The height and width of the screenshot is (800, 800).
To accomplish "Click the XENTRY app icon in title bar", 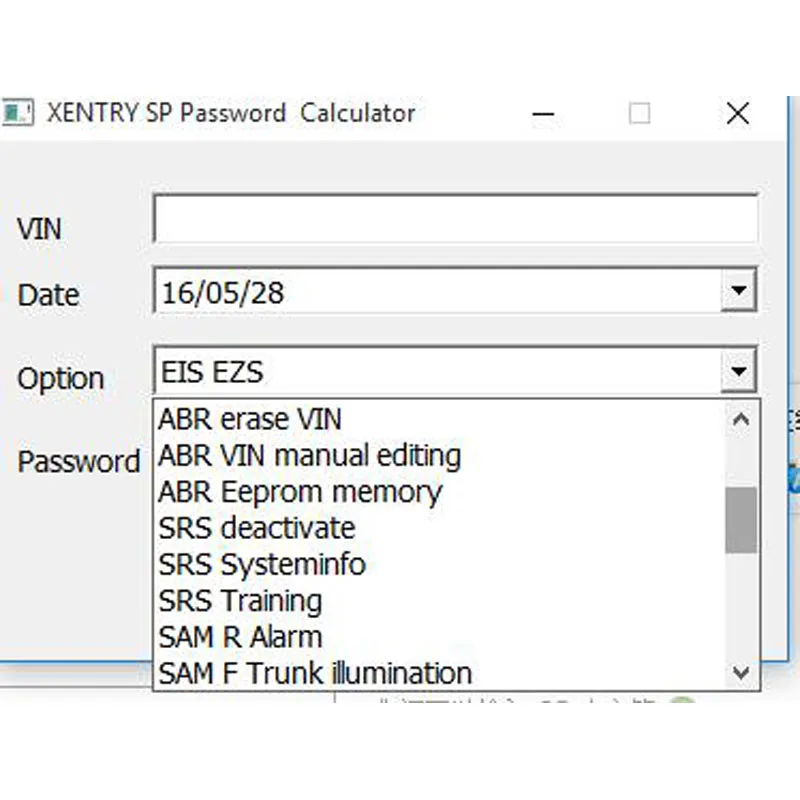I will (17, 112).
